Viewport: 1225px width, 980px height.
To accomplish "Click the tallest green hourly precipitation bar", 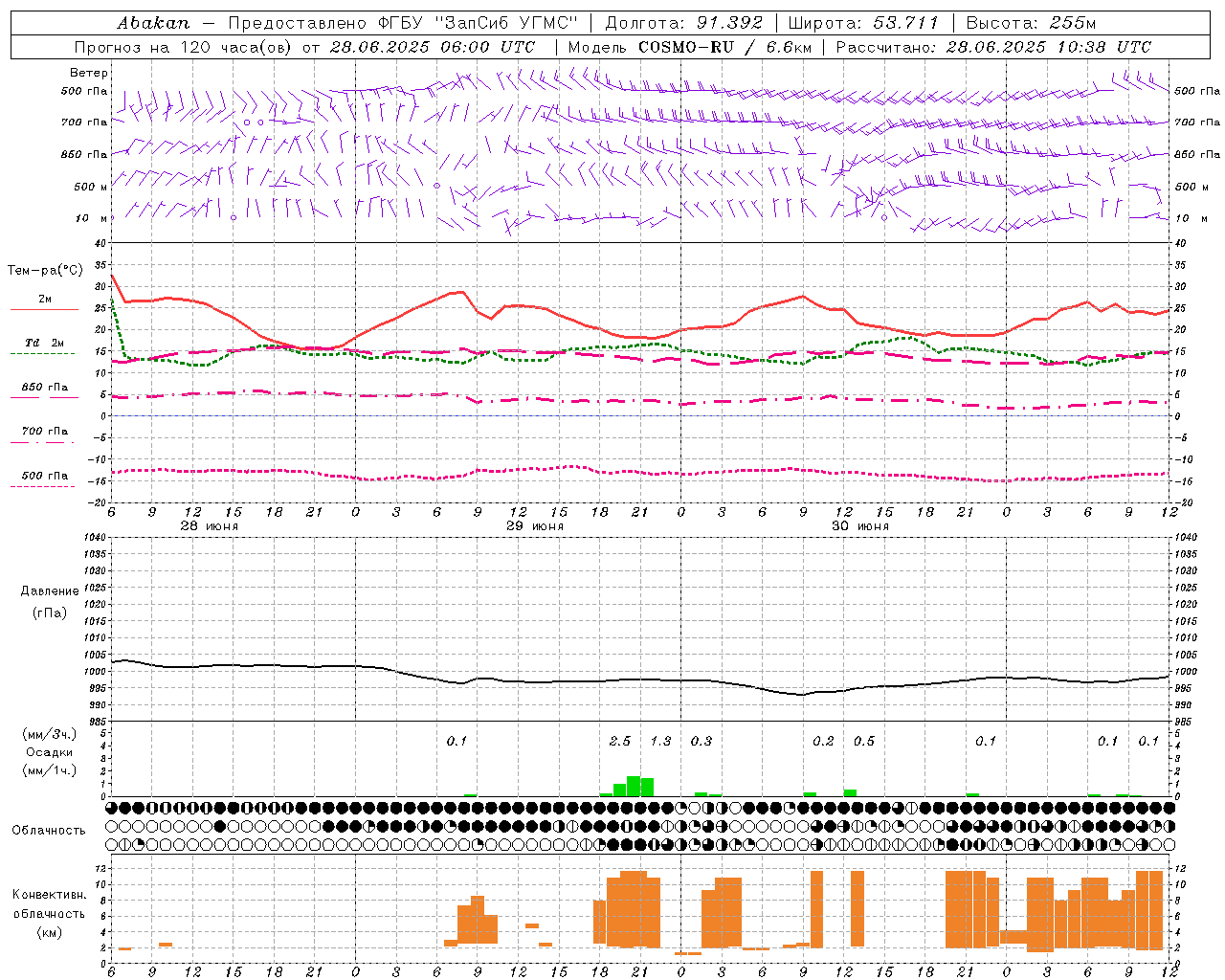I will [634, 787].
